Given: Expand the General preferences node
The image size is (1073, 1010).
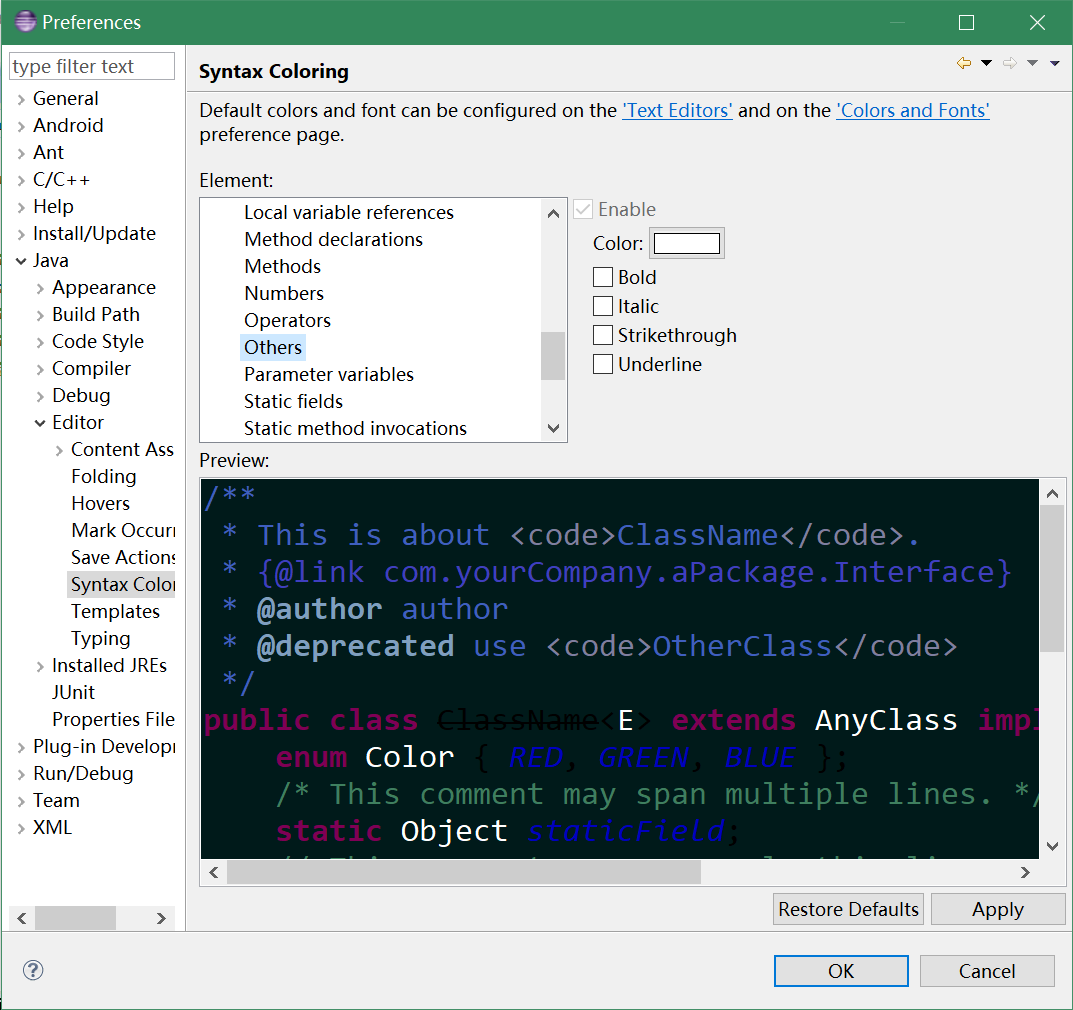Looking at the screenshot, I should coord(21,99).
